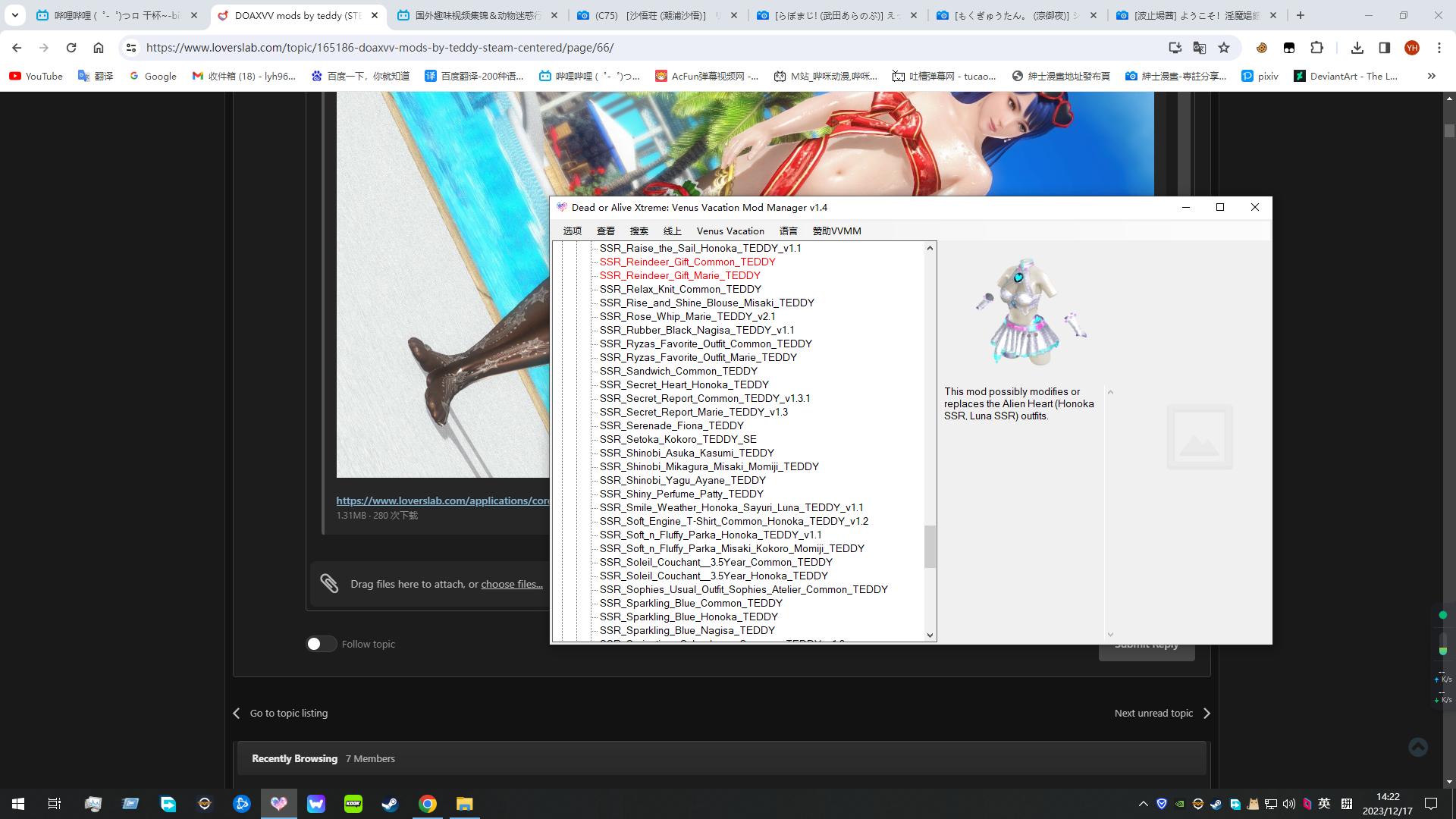Close the DOAXVV mods browser tab
1456x819 pixels.
pos(375,15)
